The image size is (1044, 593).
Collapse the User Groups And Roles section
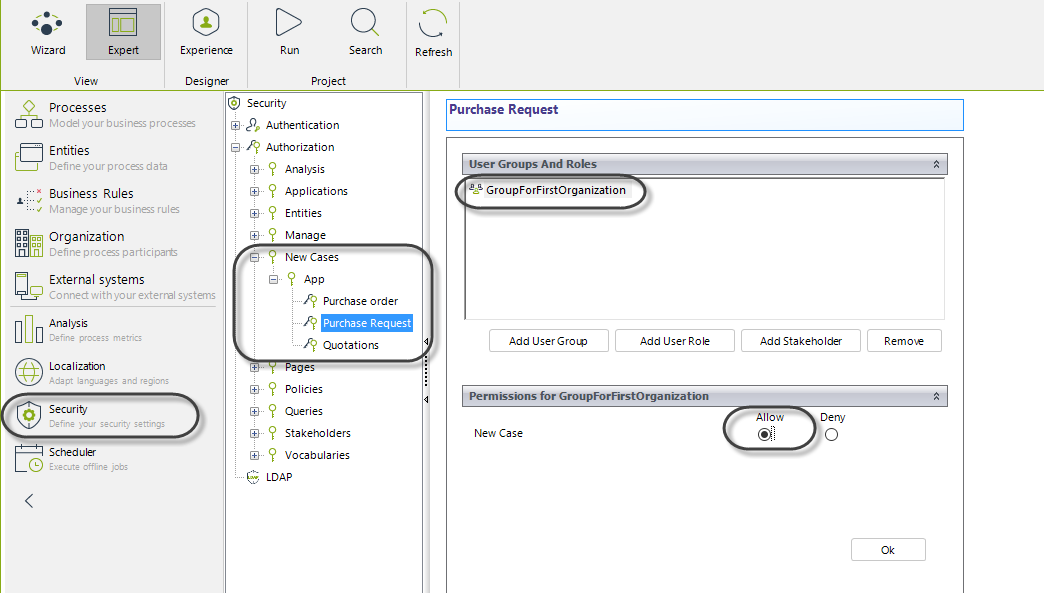tap(936, 164)
